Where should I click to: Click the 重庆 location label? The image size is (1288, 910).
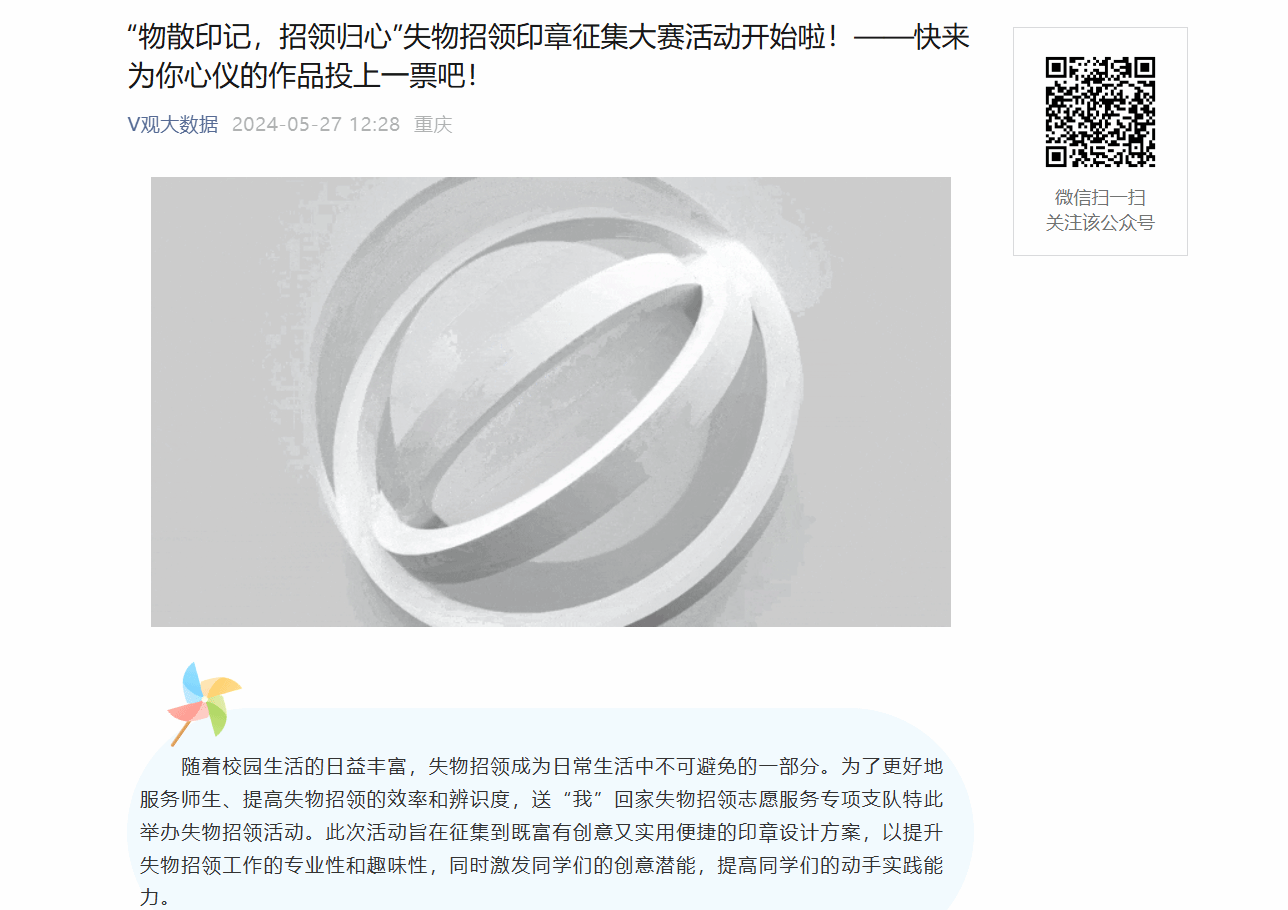[x=433, y=124]
